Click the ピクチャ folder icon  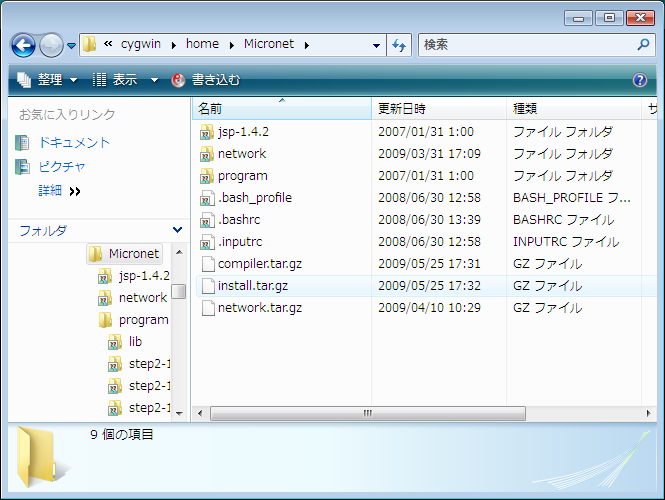[x=22, y=167]
